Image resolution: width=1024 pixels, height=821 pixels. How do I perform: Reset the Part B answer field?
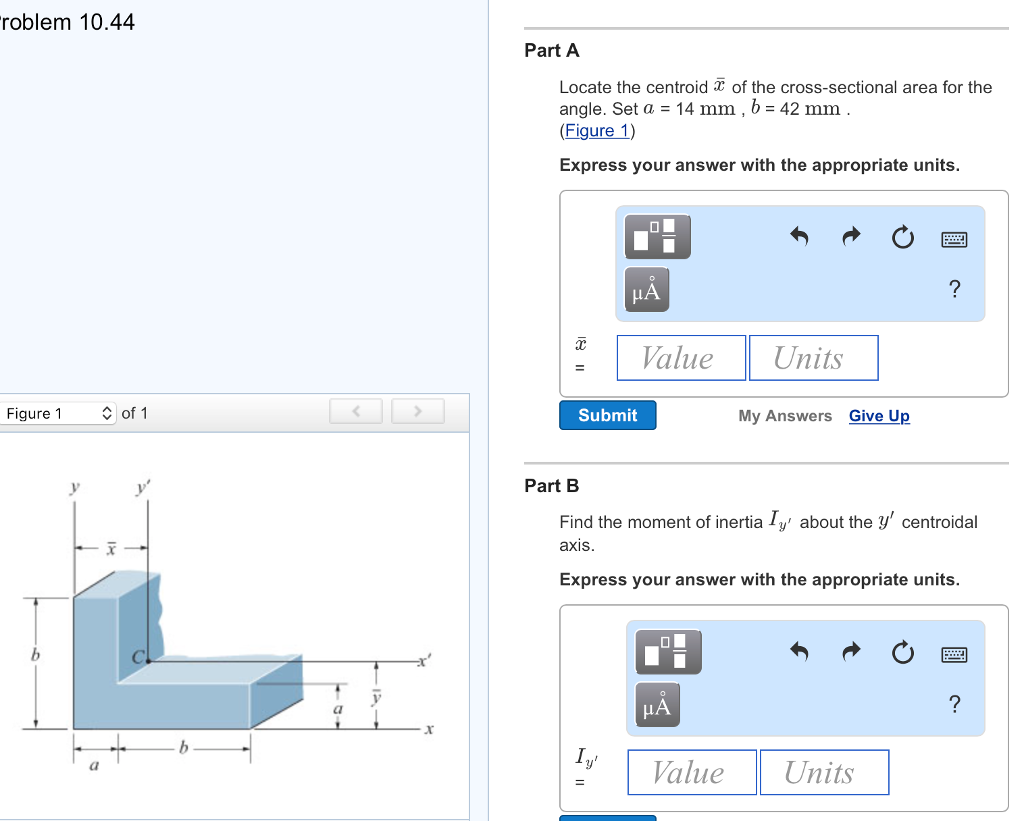902,653
